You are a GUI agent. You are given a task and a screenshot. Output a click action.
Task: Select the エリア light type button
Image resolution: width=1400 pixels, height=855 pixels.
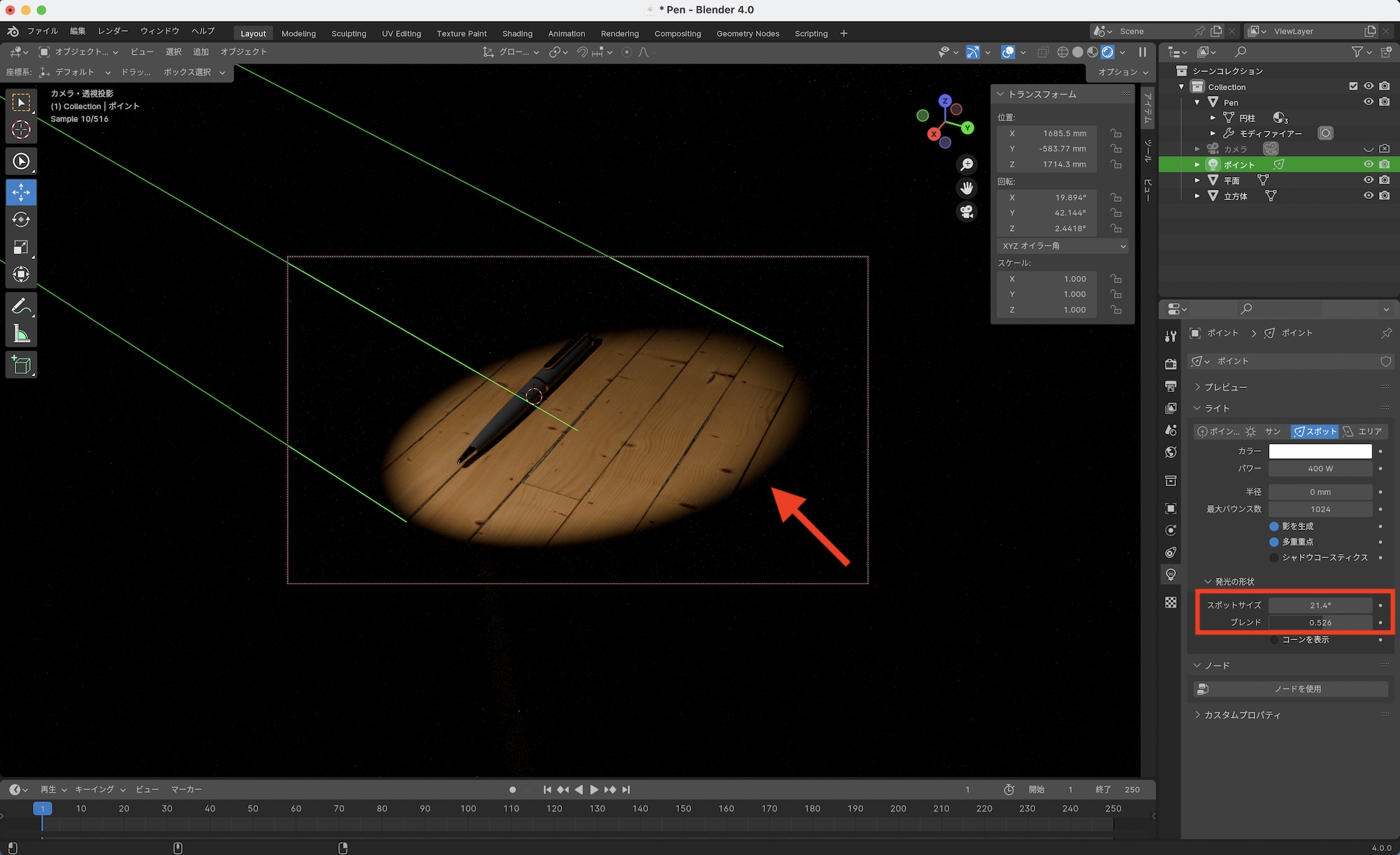tap(1363, 431)
